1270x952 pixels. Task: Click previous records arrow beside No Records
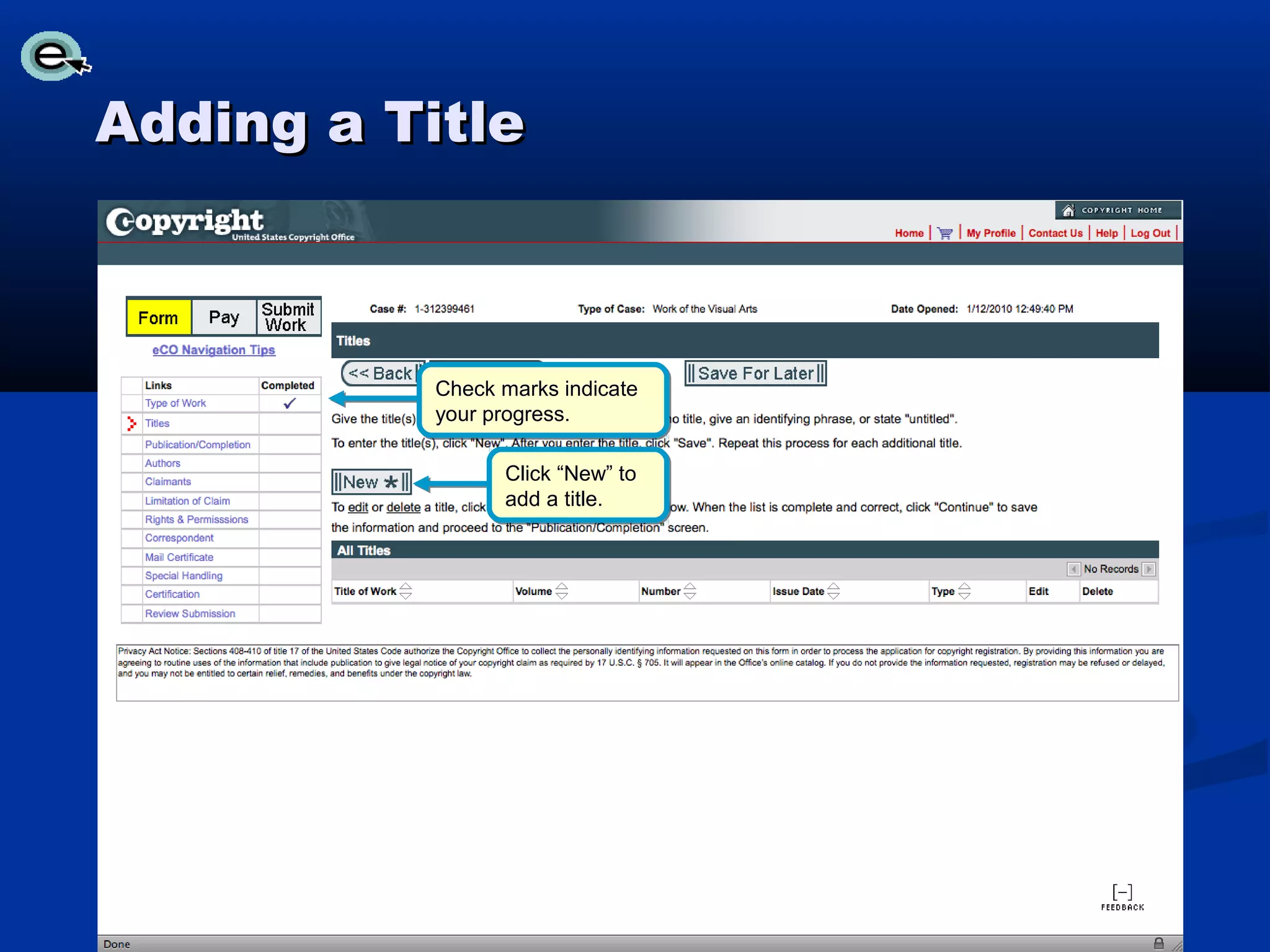(1073, 569)
